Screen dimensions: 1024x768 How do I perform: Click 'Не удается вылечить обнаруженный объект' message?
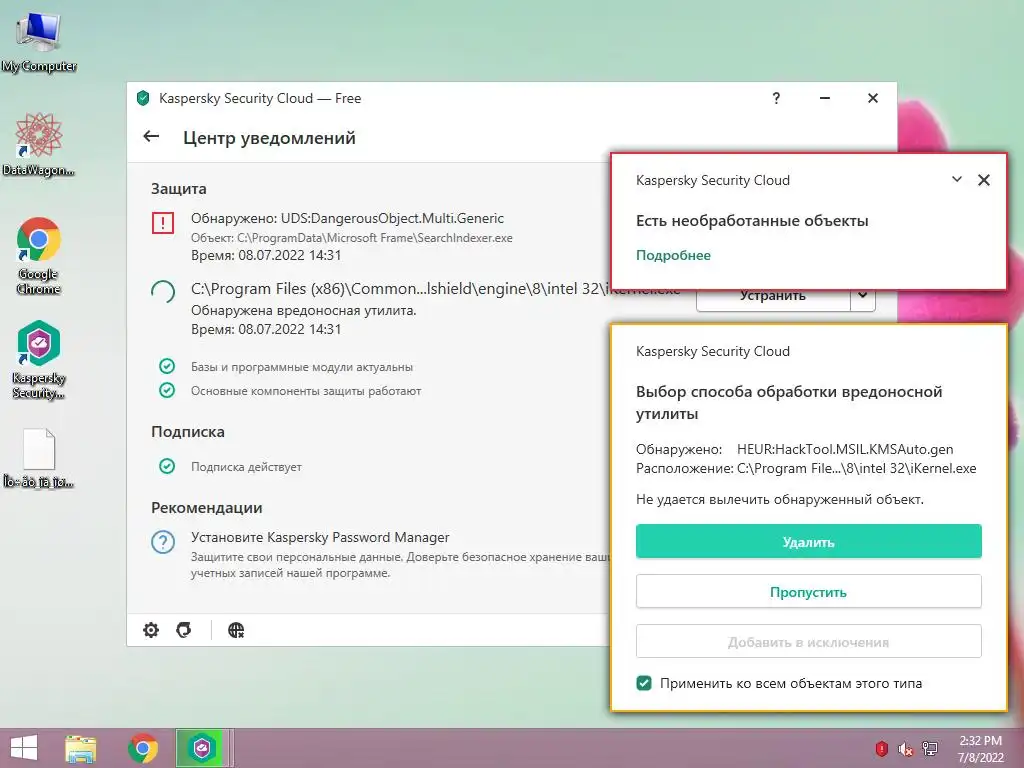point(780,500)
